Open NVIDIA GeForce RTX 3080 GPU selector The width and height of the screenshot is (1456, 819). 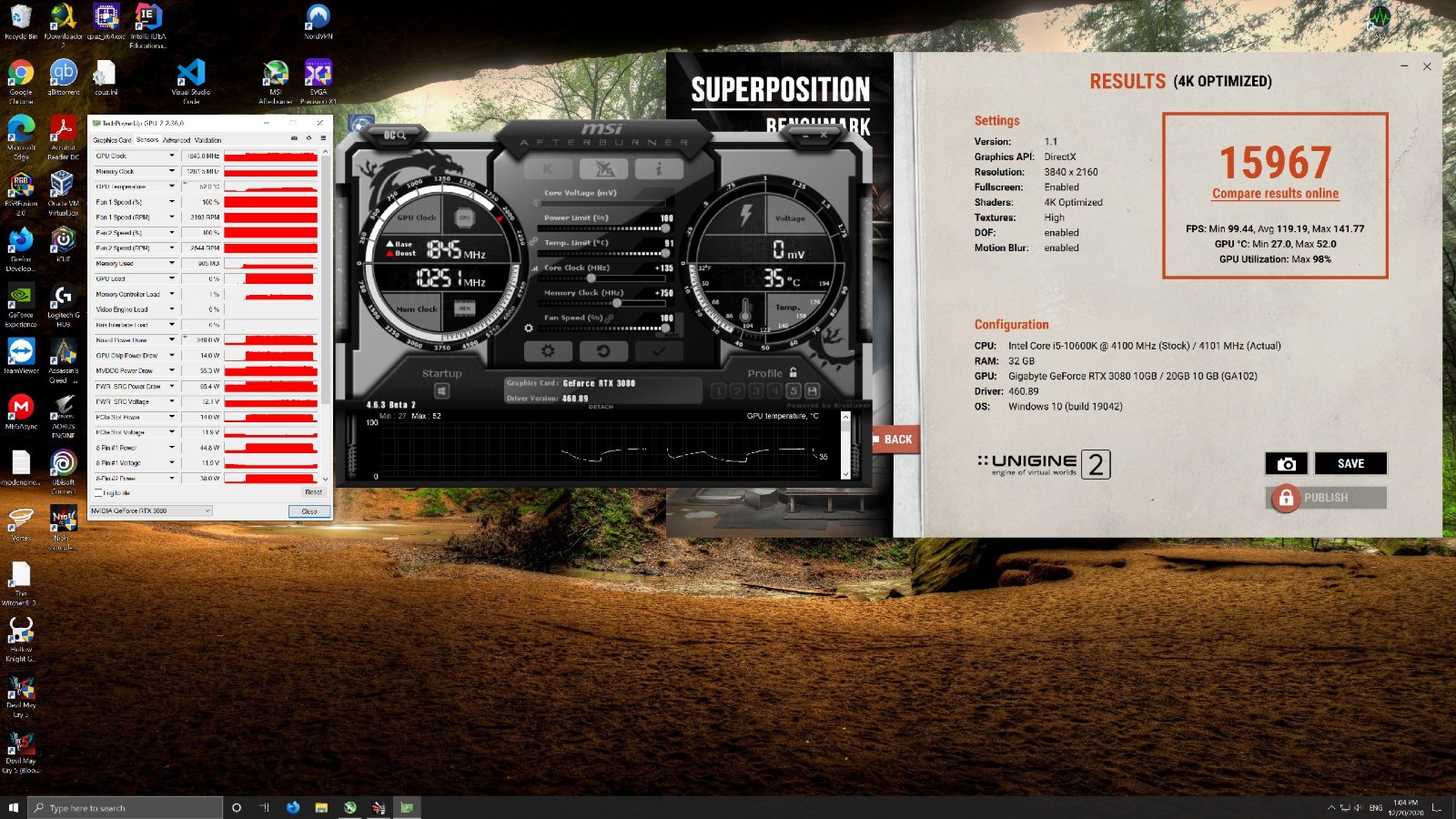click(x=151, y=511)
